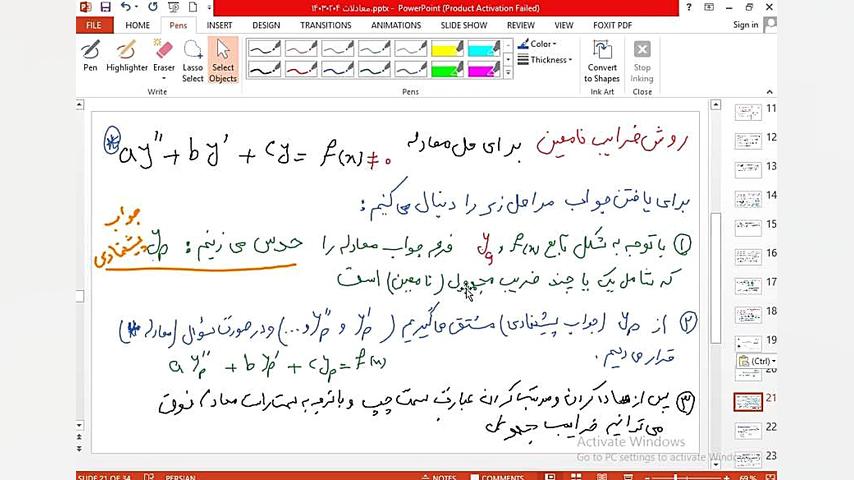
Task: Redo with the quick access toolbar icon
Action: pyautogui.click(x=152, y=7)
